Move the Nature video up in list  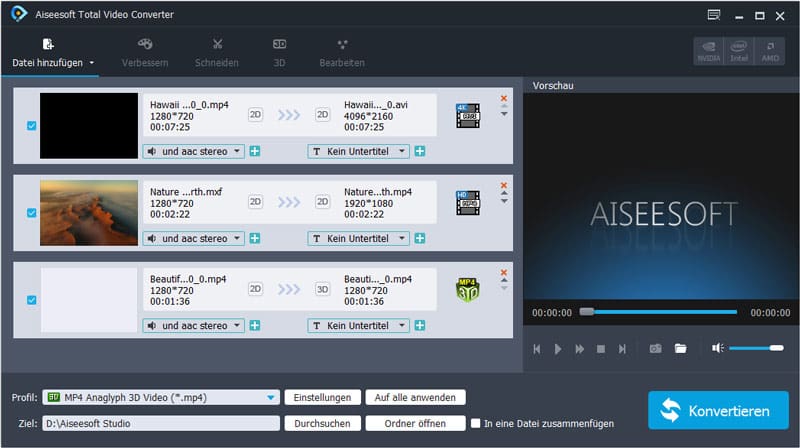(x=504, y=193)
